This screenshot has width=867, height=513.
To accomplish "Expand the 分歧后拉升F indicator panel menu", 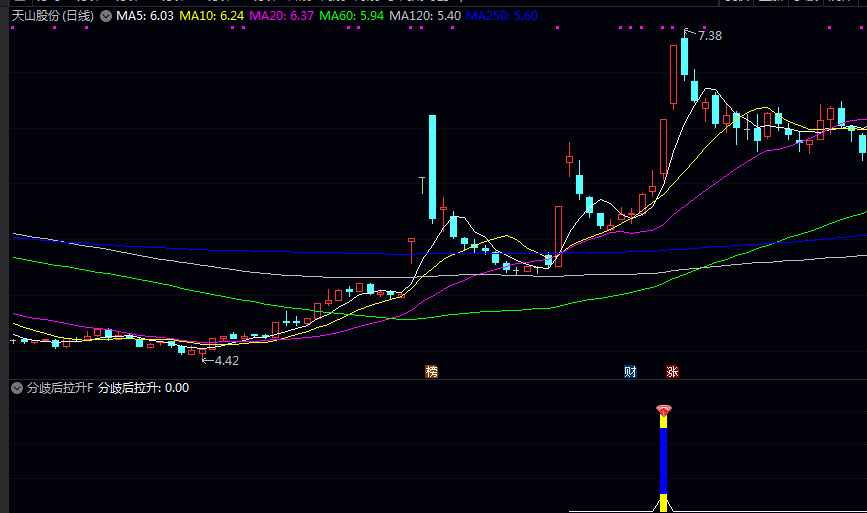I will [17, 388].
